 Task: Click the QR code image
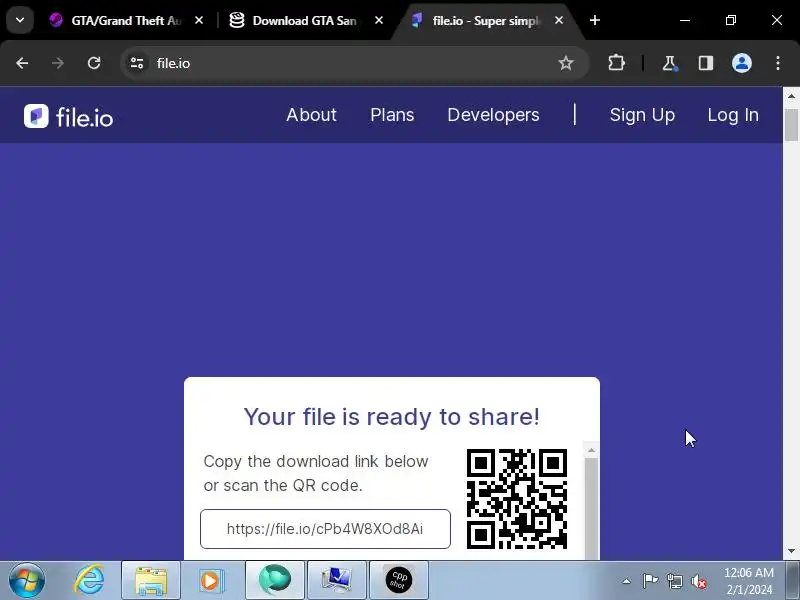click(517, 499)
